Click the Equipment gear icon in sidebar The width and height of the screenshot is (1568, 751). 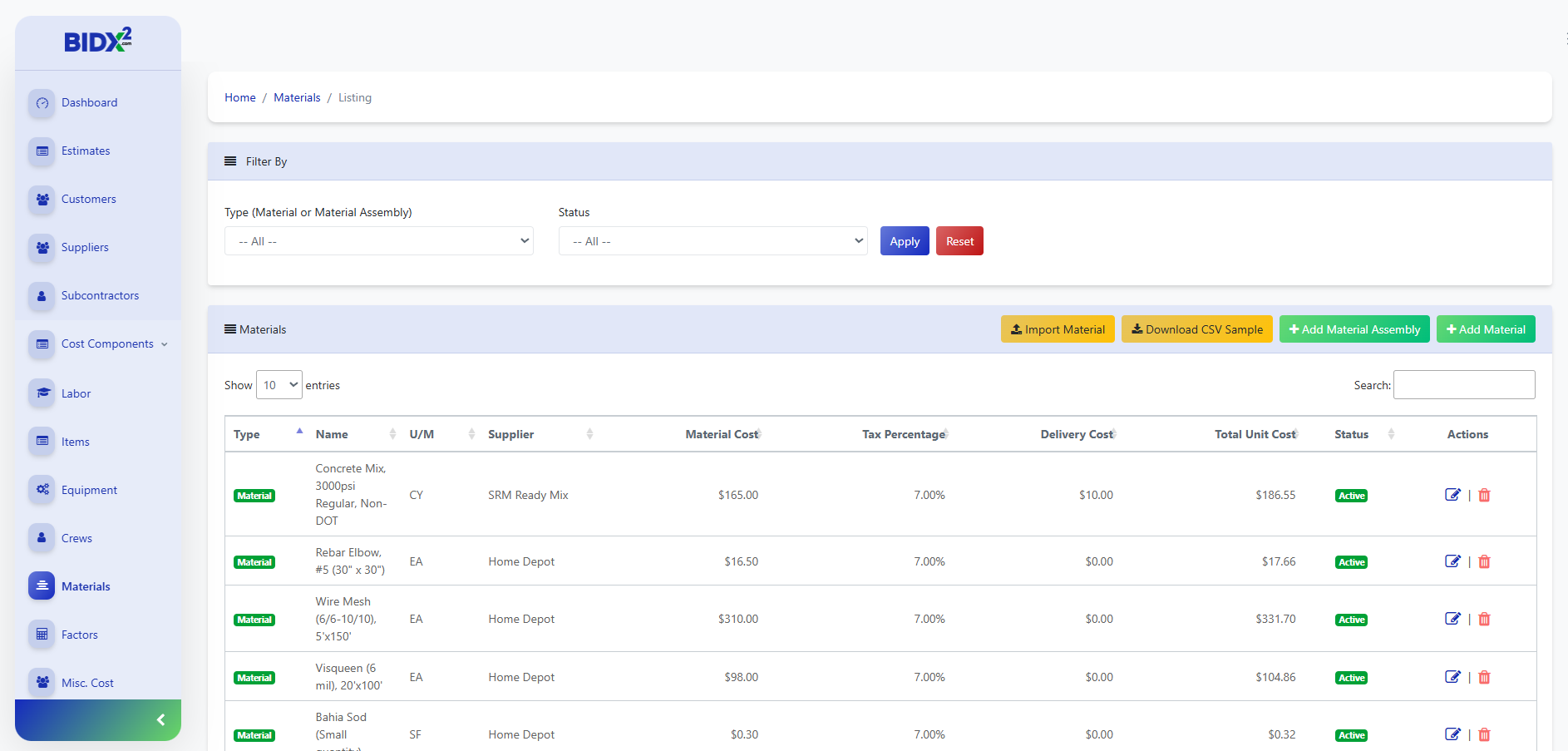[x=42, y=490]
